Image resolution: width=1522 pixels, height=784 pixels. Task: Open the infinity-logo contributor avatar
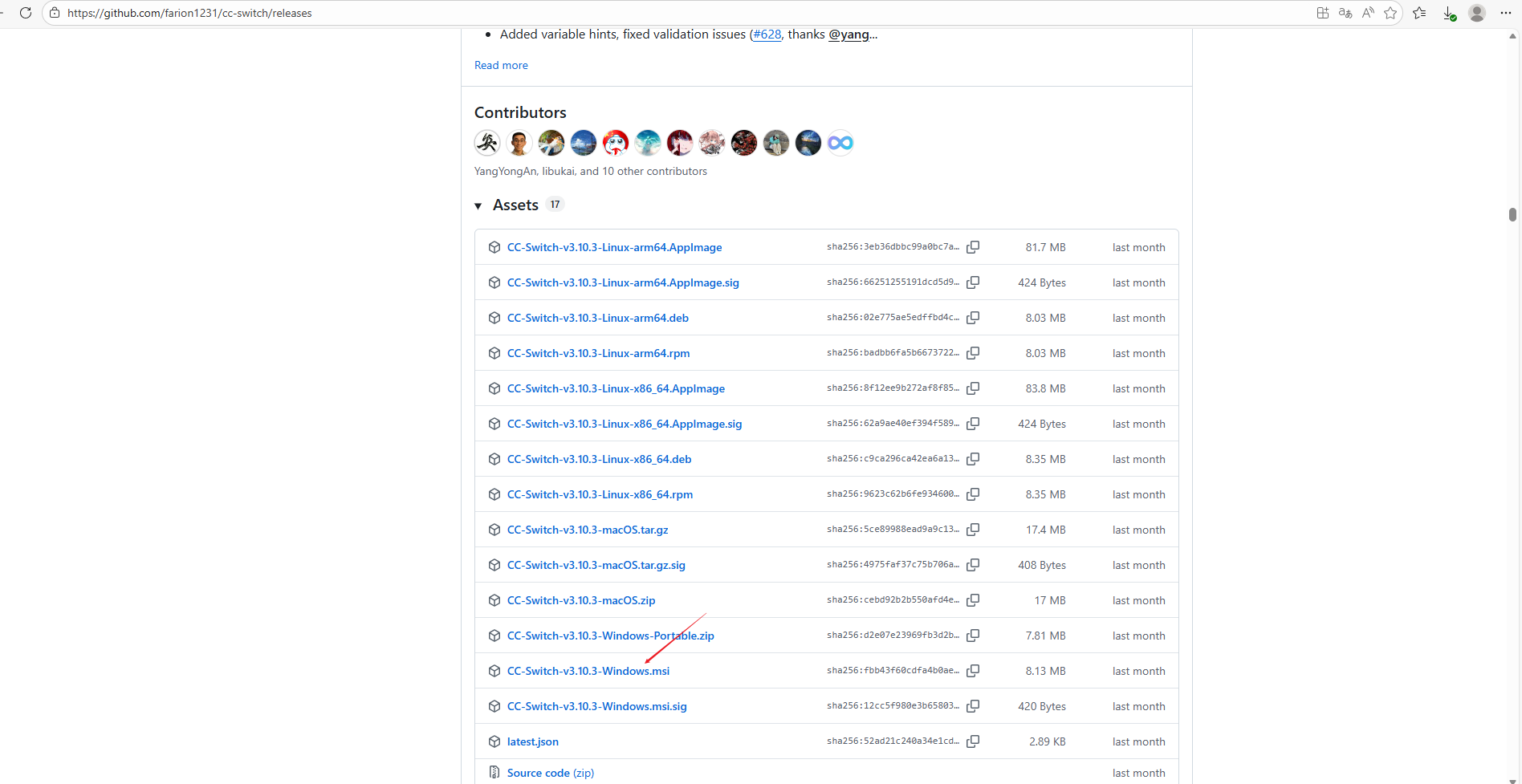click(840, 143)
